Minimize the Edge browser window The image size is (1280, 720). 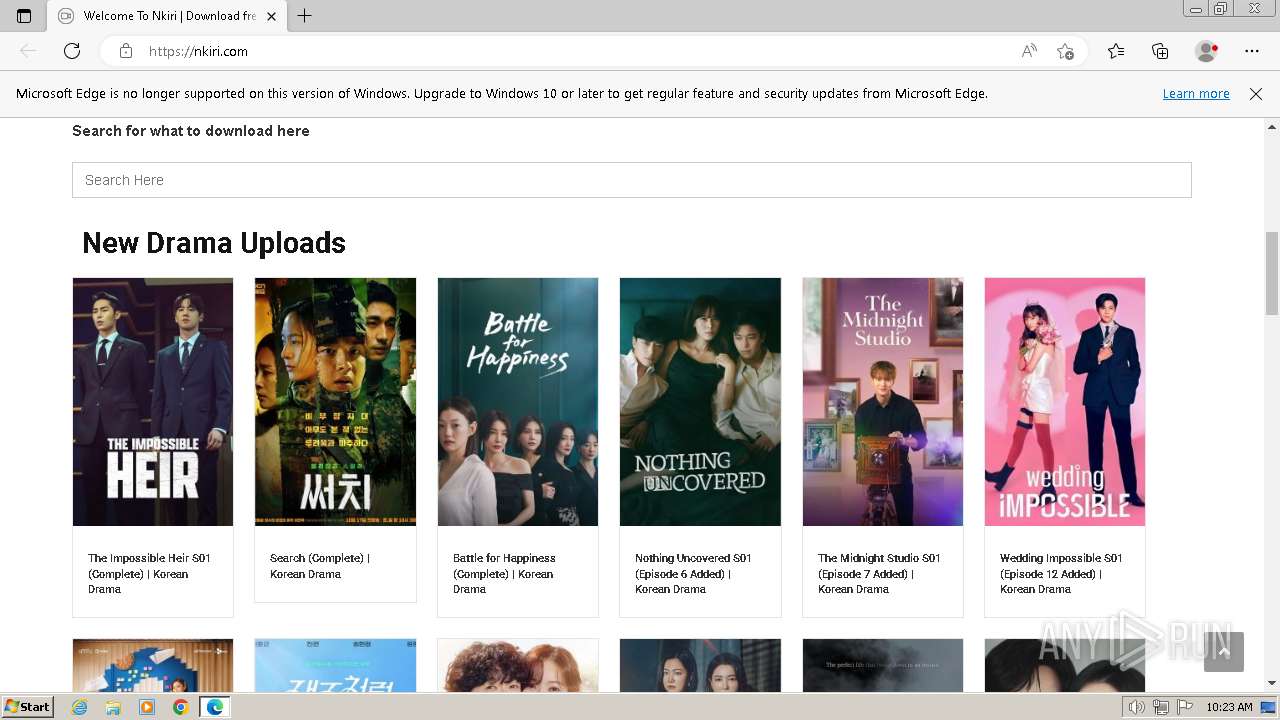(x=1195, y=9)
